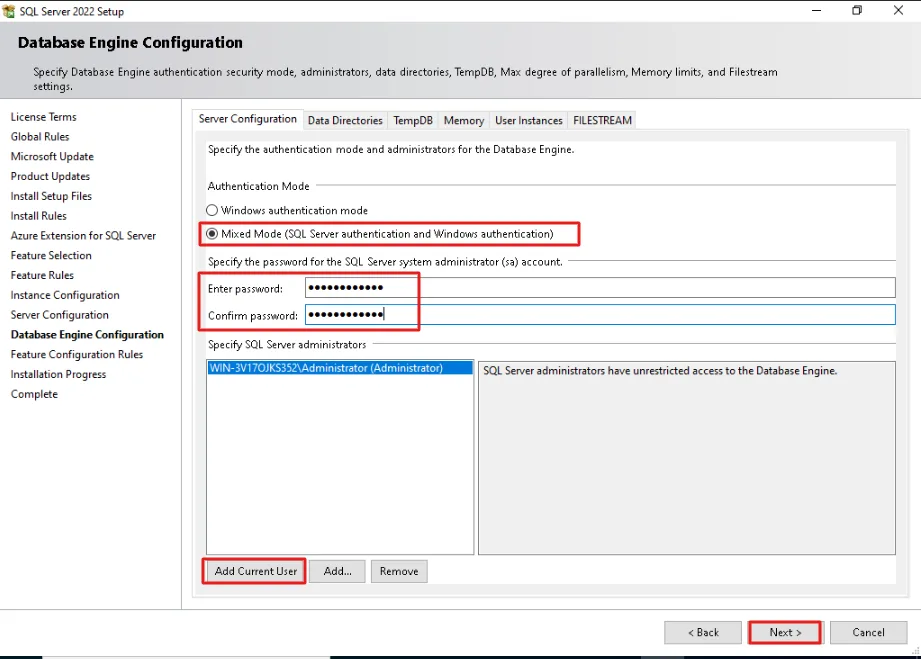The height and width of the screenshot is (659, 921).
Task: Click the SQL Server Setup title bar icon
Action: (9, 11)
